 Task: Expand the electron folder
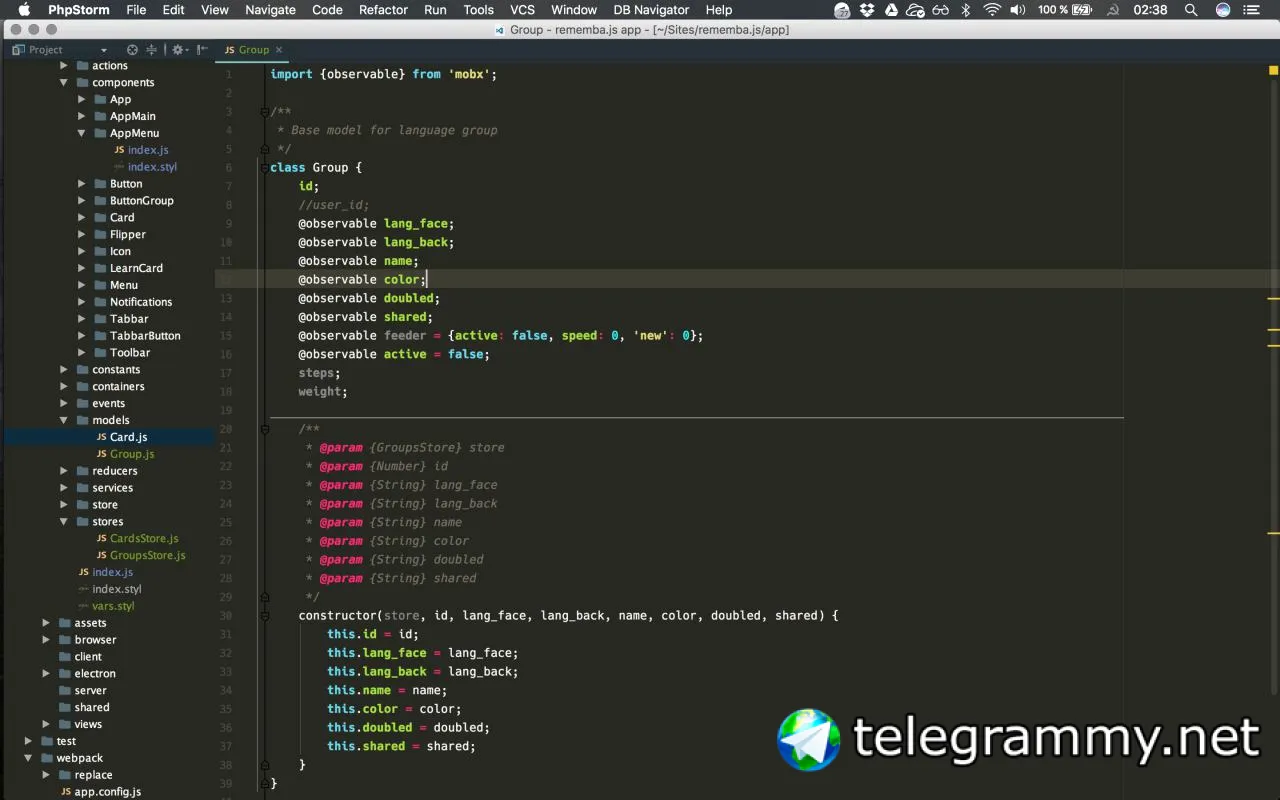[x=46, y=674]
